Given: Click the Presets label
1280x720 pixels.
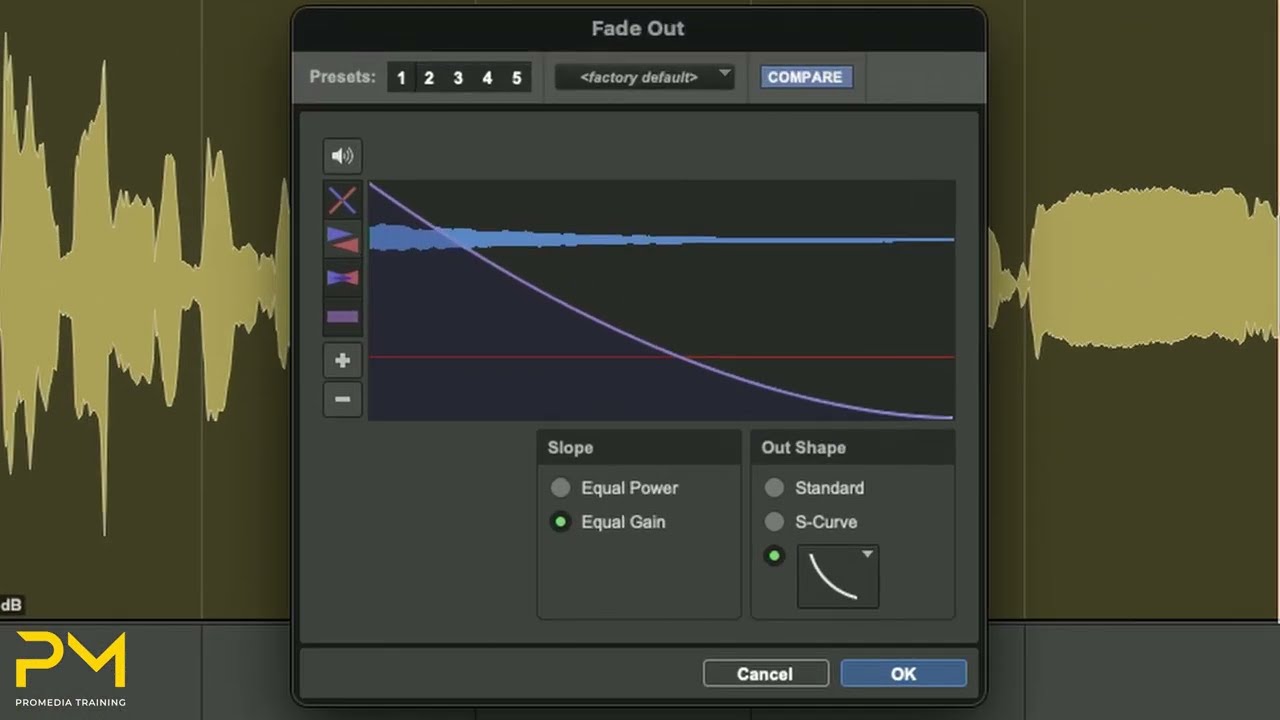Looking at the screenshot, I should pos(342,77).
